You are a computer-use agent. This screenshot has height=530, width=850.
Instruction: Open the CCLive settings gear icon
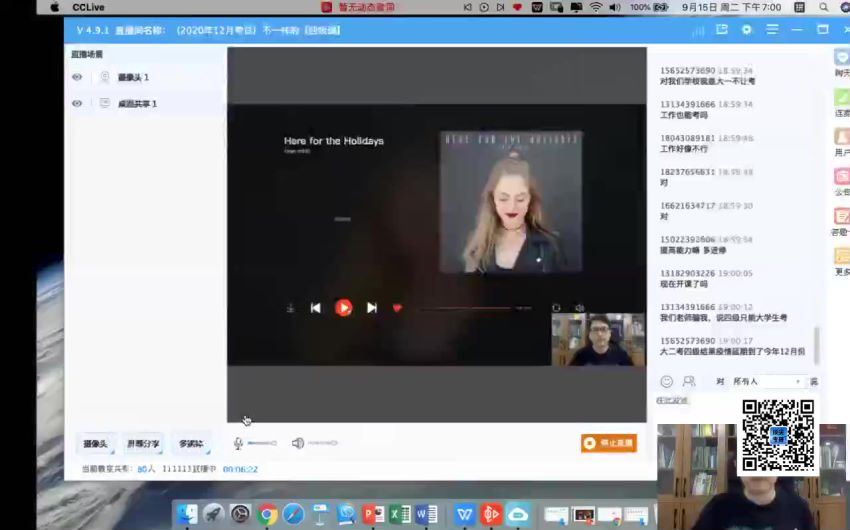(746, 30)
